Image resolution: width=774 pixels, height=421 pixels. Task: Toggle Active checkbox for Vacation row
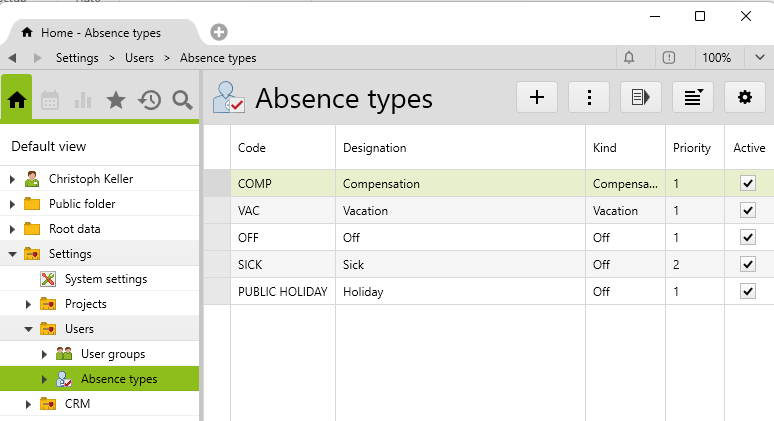coord(747,211)
